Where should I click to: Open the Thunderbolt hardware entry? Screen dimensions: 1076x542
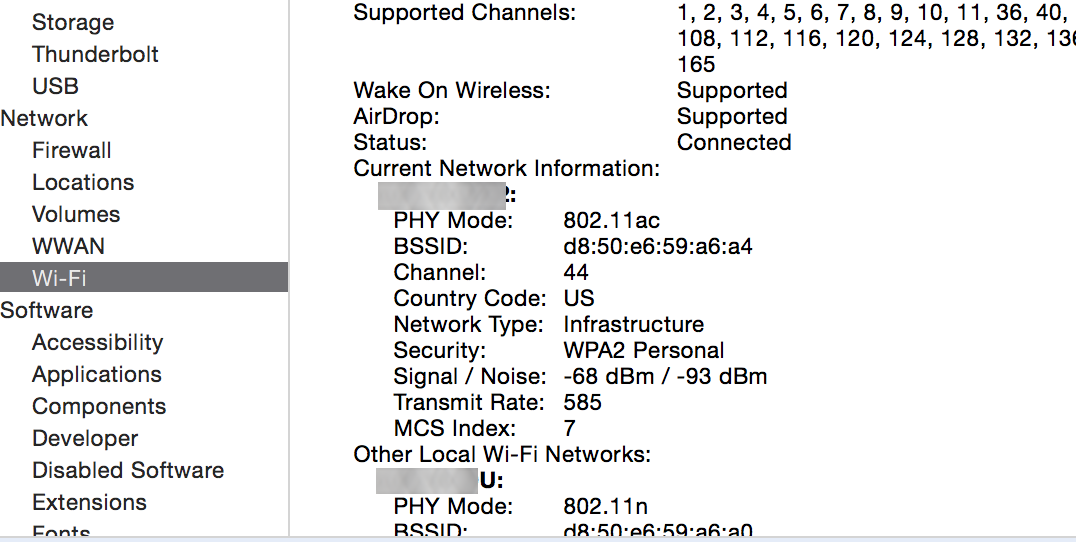pos(95,54)
